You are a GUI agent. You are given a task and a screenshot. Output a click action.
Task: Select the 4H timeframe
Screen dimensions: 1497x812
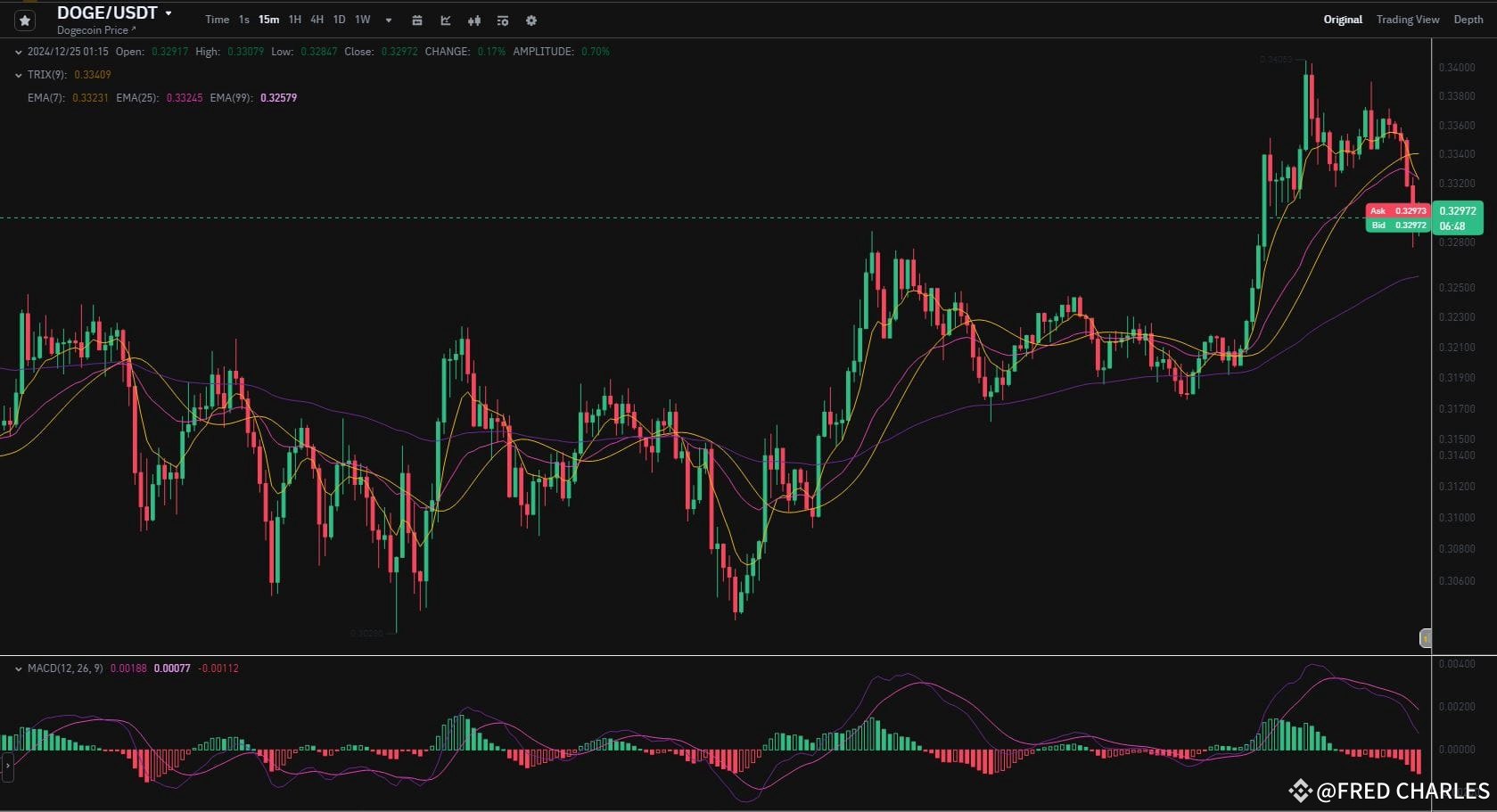click(x=317, y=20)
